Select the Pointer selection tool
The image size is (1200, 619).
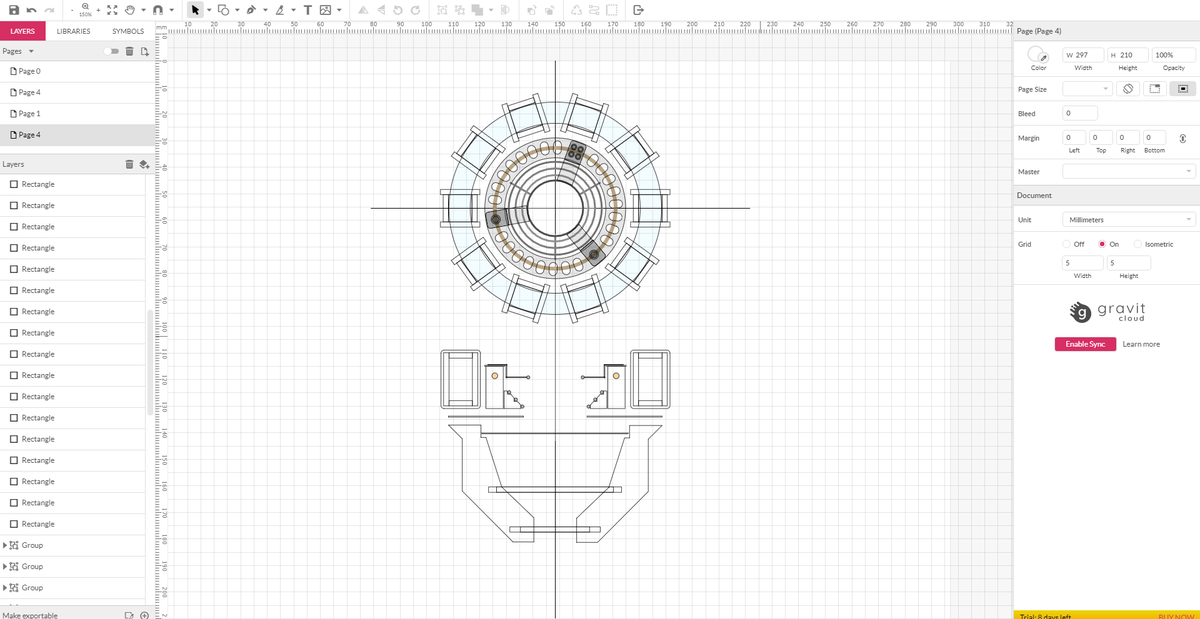coord(195,10)
